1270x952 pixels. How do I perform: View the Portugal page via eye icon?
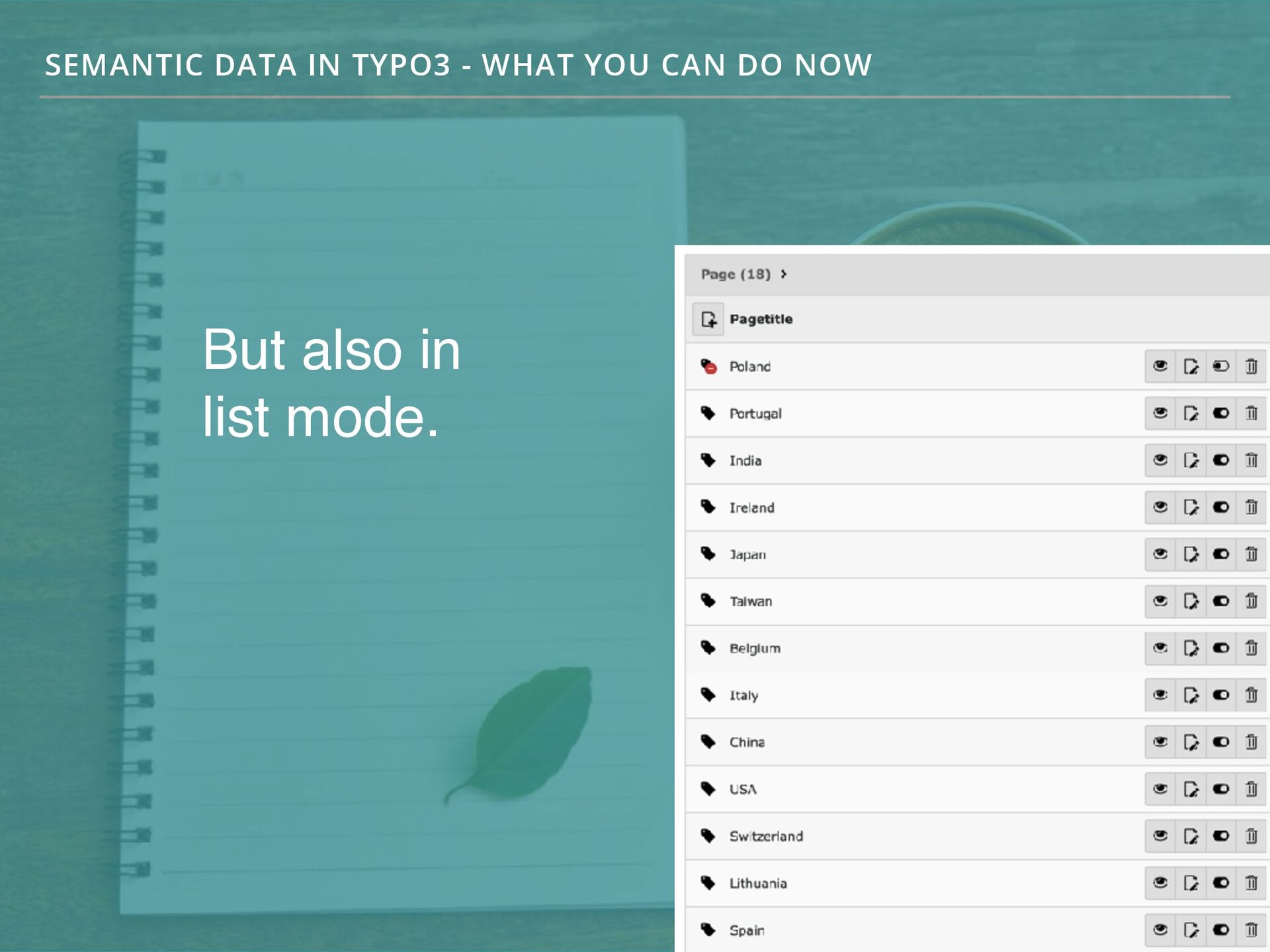[1160, 413]
